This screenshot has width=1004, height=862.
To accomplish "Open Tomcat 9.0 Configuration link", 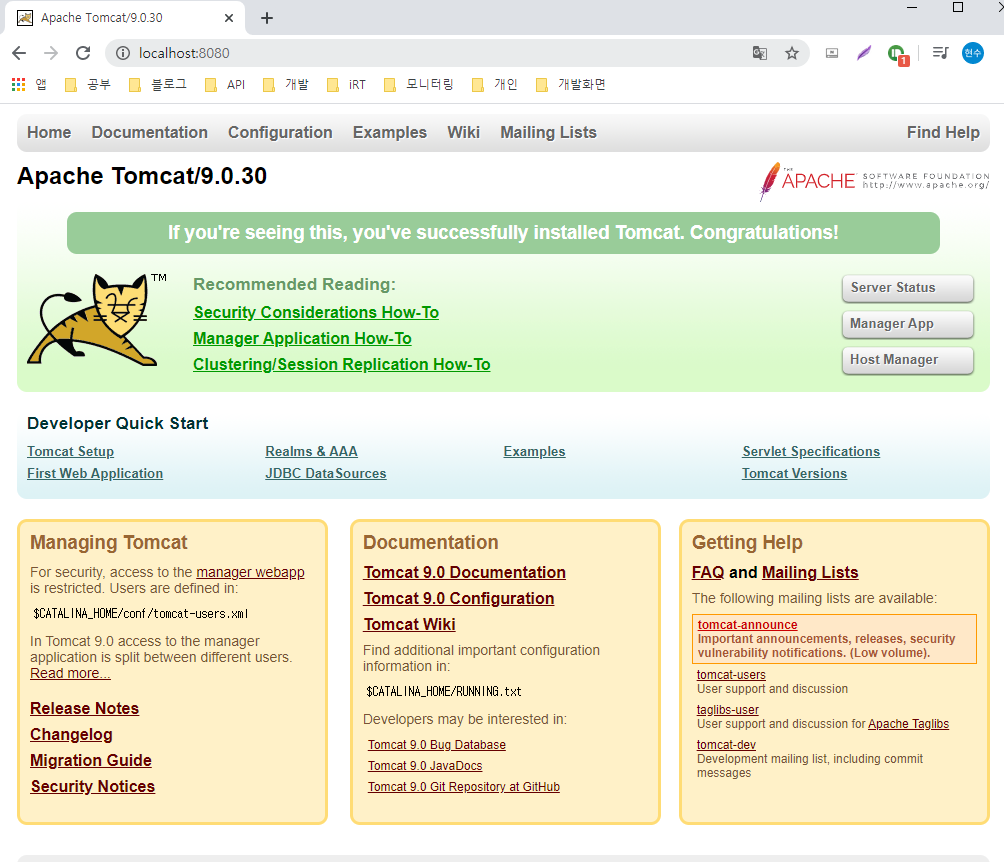I will click(459, 598).
